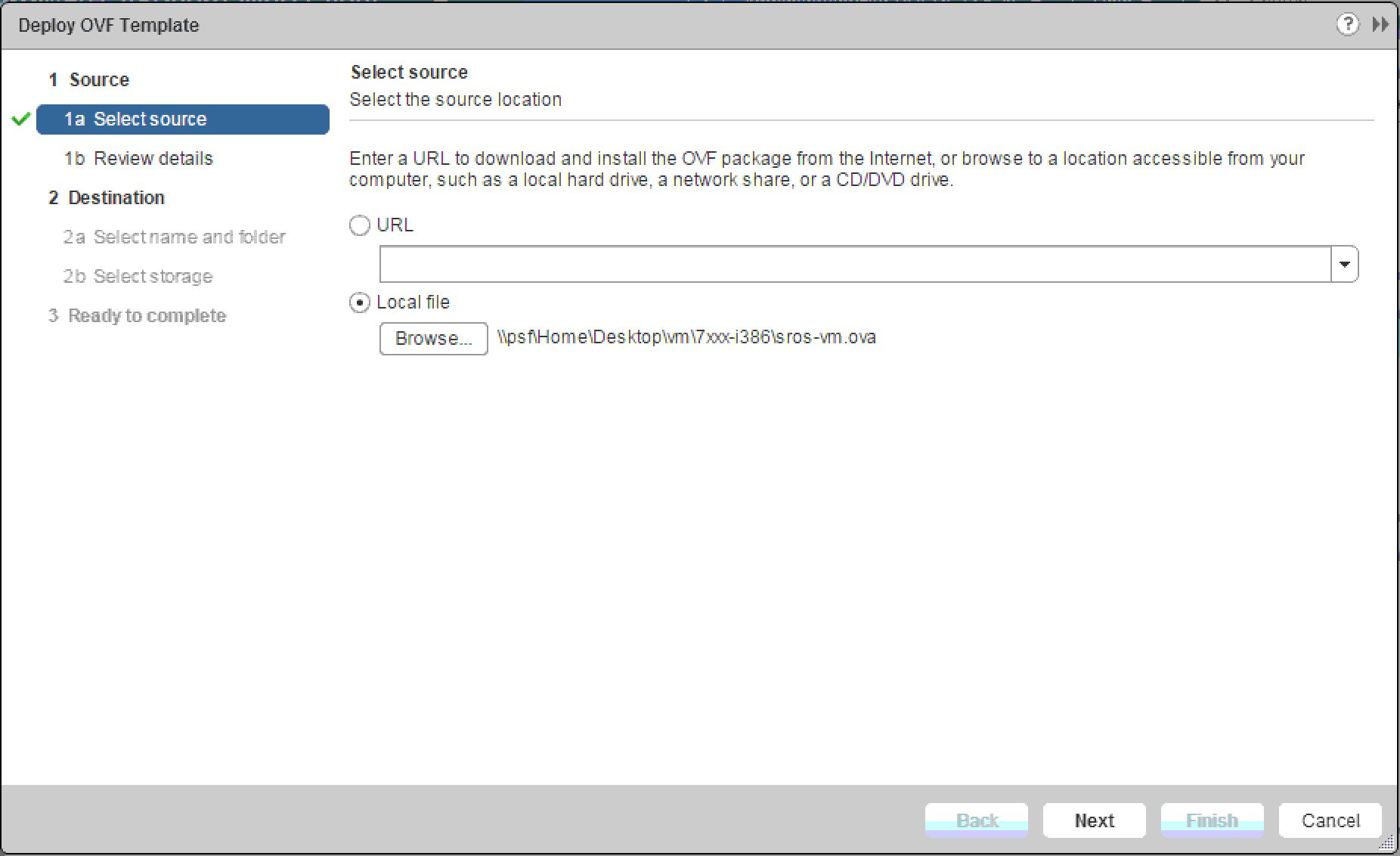Click Next to continue the wizard
Viewport: 1400px width, 856px height.
pyautogui.click(x=1094, y=820)
